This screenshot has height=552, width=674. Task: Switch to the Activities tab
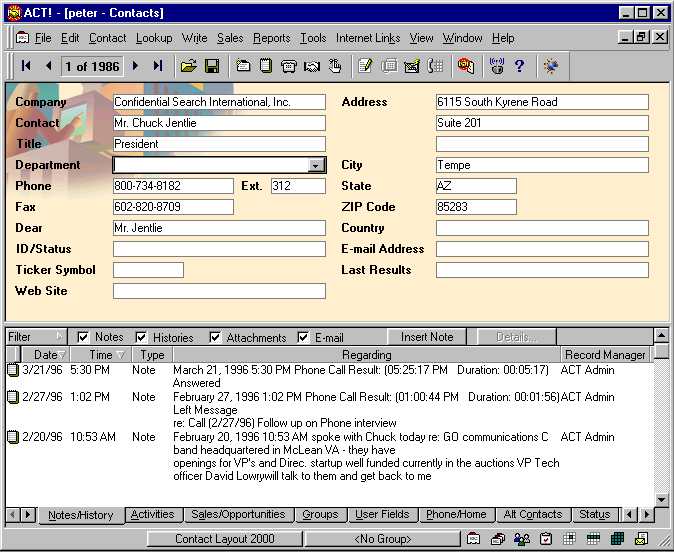tap(153, 514)
